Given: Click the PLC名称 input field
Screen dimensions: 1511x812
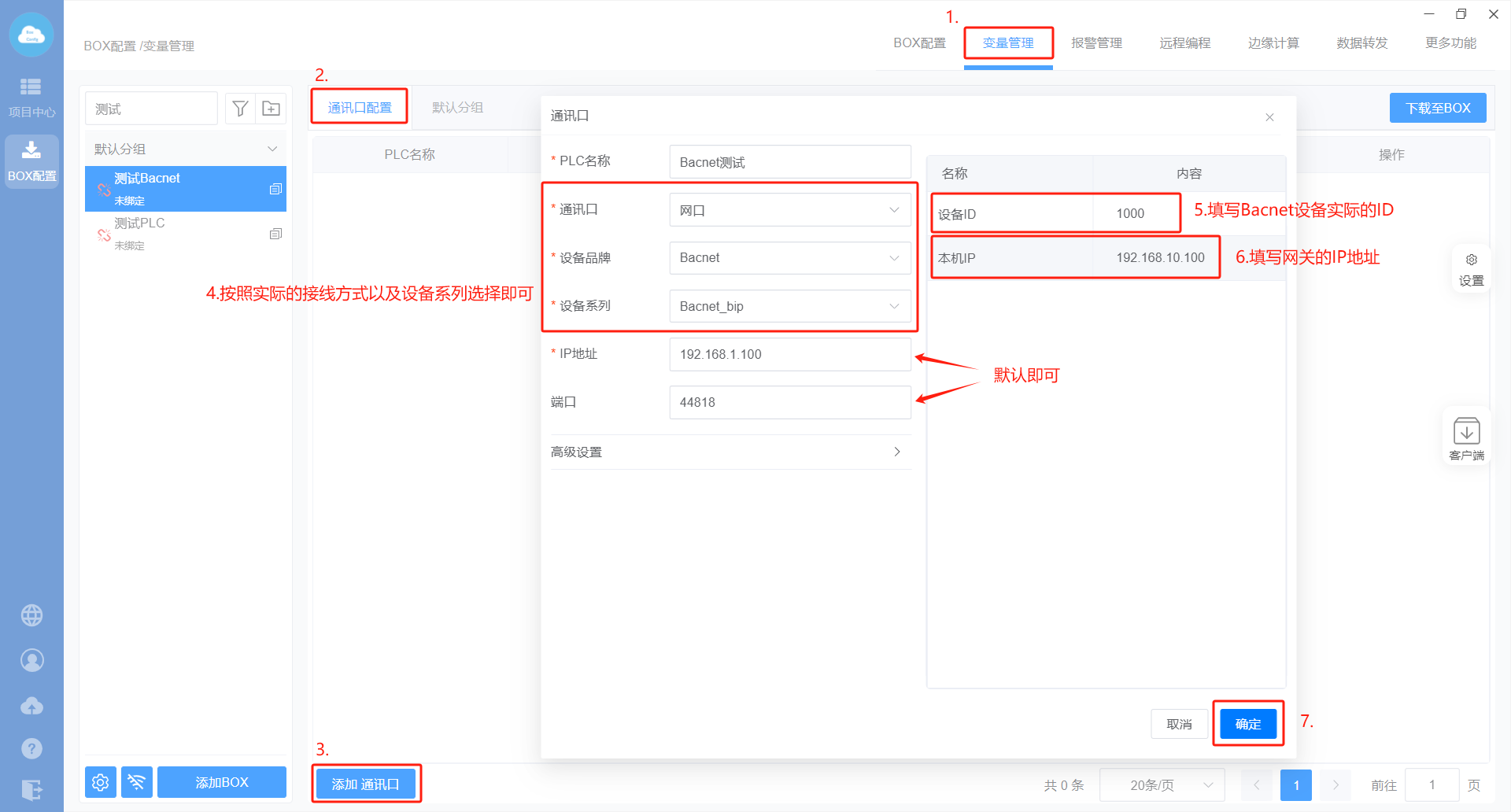Looking at the screenshot, I should [789, 162].
